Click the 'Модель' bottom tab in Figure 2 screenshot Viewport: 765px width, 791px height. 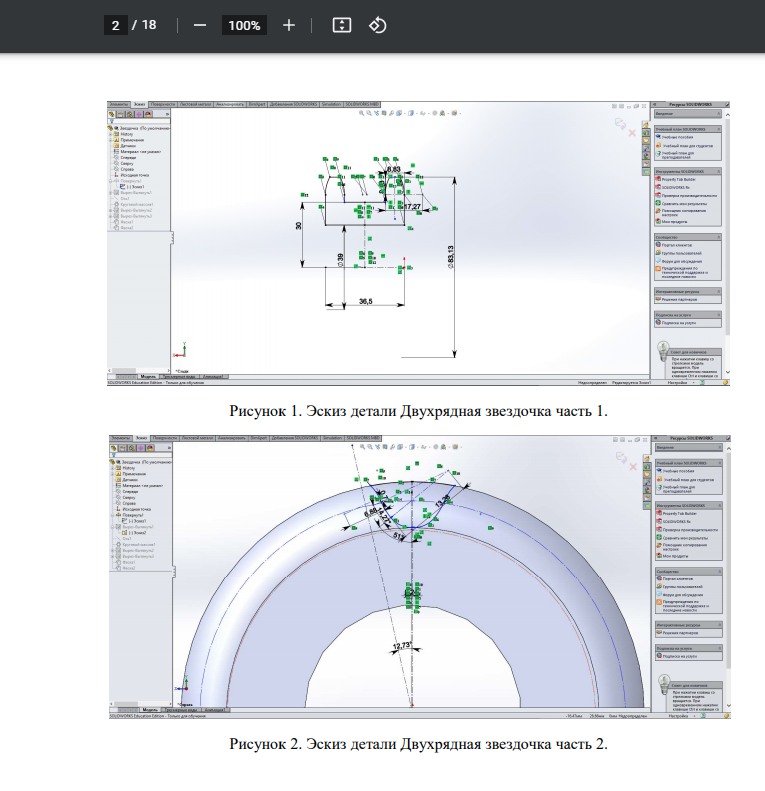tap(150, 710)
